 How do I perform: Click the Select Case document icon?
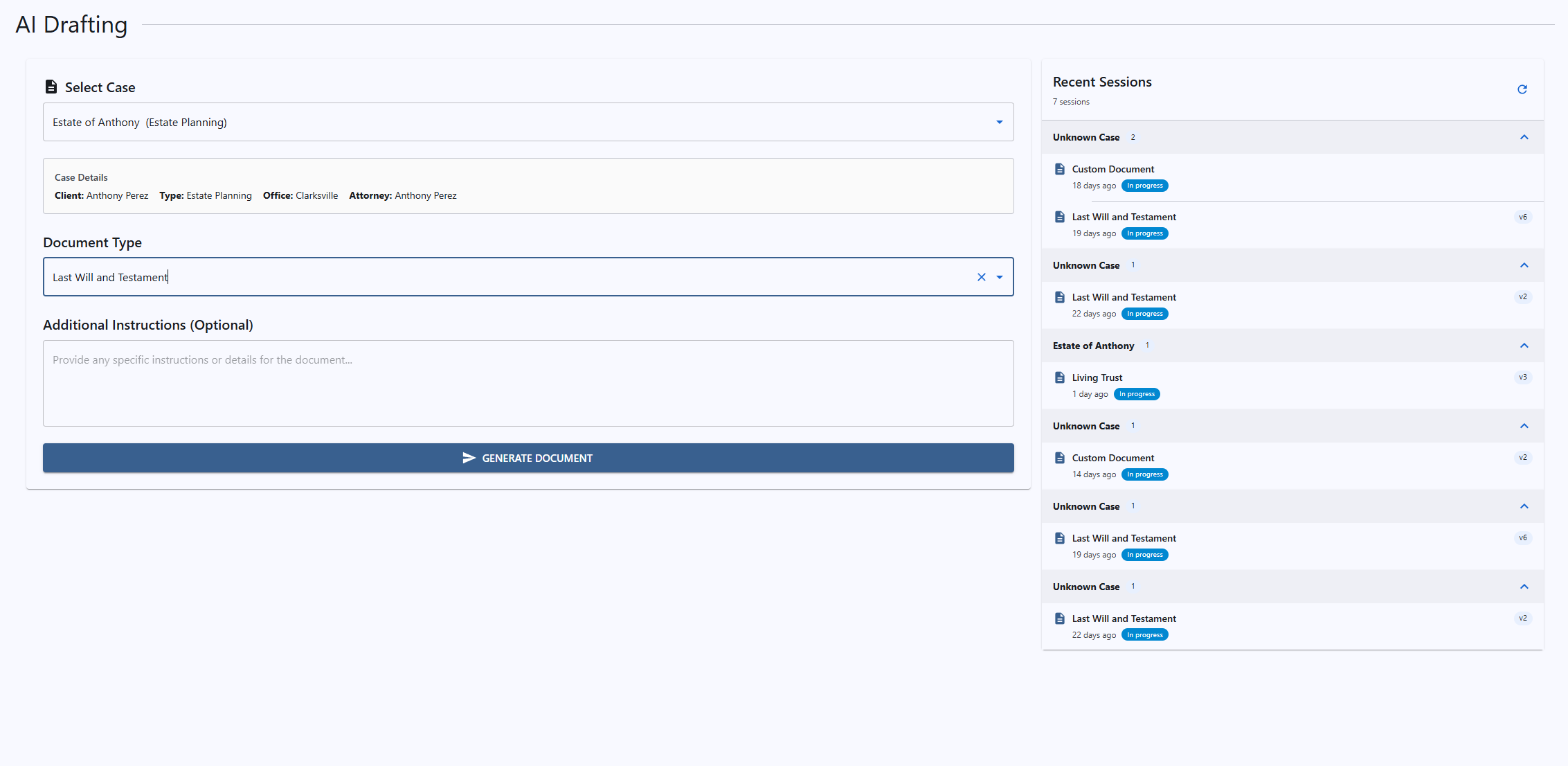(51, 87)
